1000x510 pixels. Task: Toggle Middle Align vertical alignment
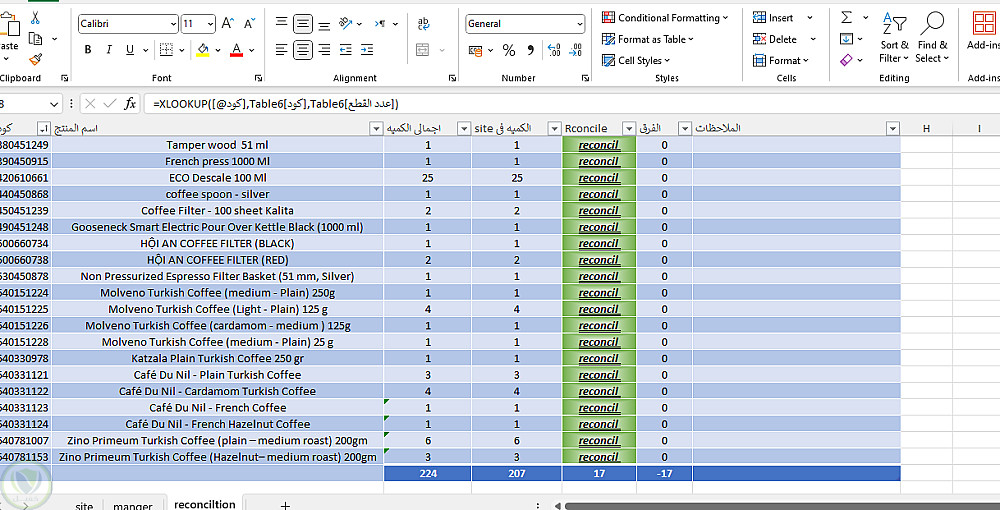(303, 24)
